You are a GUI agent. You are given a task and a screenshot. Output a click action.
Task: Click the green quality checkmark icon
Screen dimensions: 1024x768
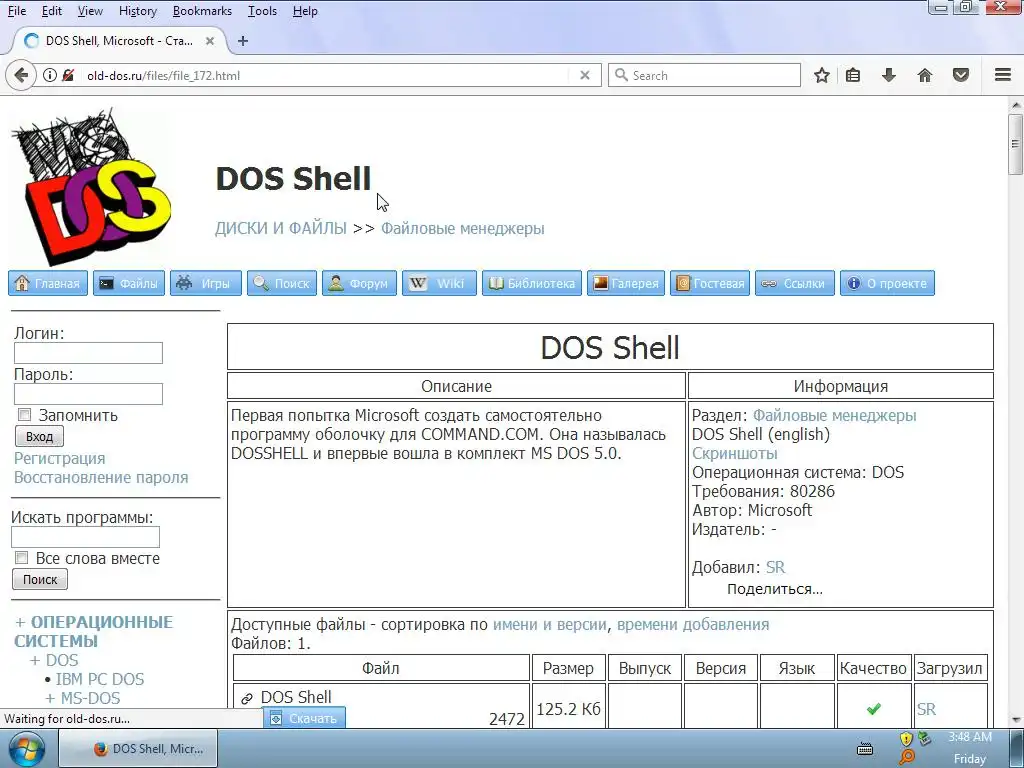(874, 709)
